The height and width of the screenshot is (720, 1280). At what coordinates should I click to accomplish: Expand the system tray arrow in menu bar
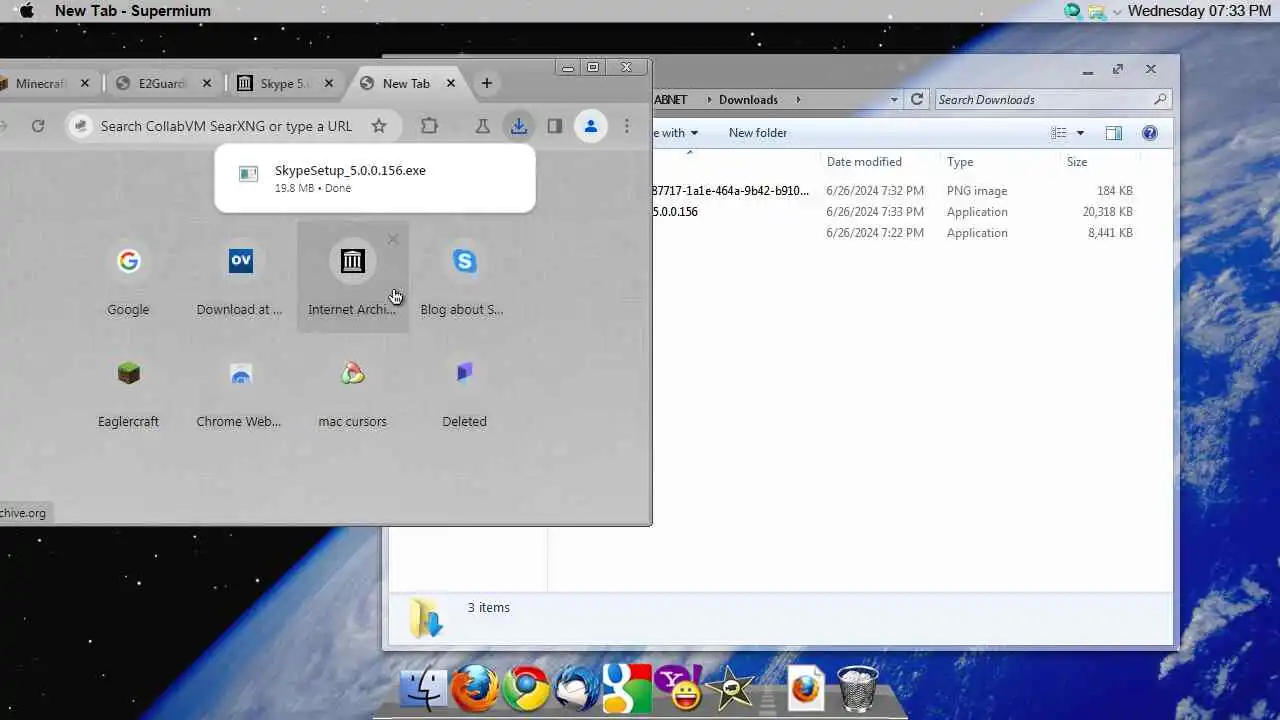point(1118,11)
